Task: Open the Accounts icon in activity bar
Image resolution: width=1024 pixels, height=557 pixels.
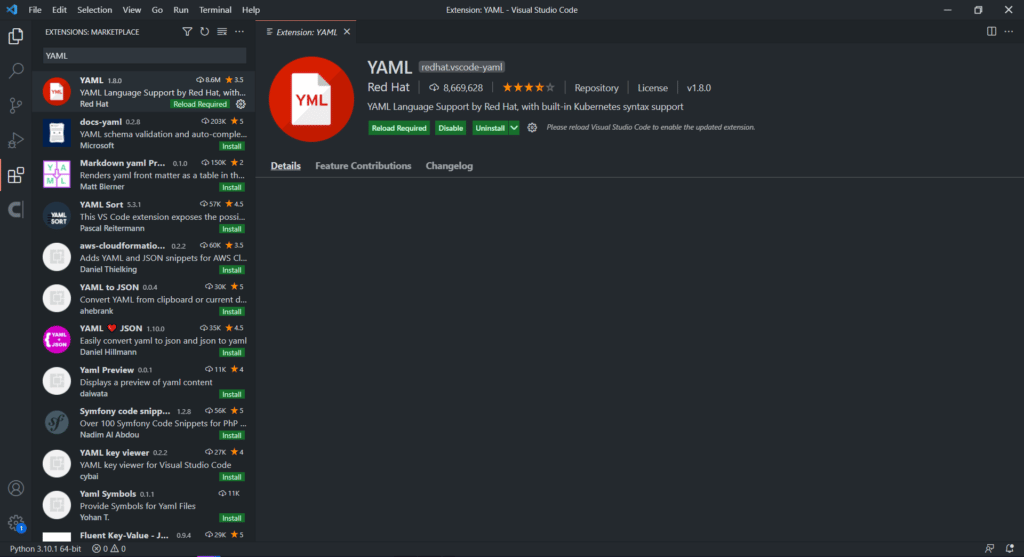Action: 16,489
